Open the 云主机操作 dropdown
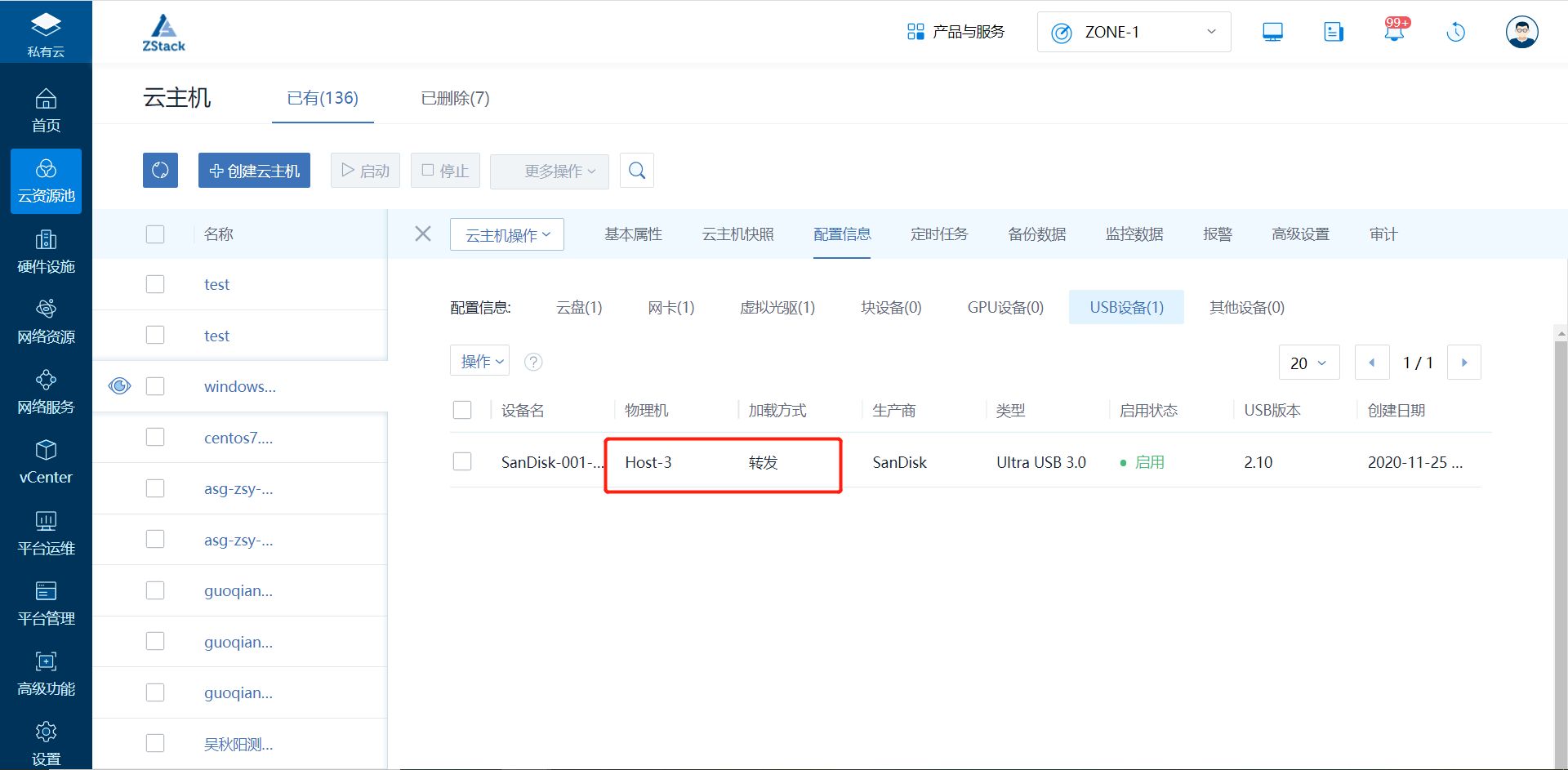The height and width of the screenshot is (770, 1568). (x=507, y=235)
